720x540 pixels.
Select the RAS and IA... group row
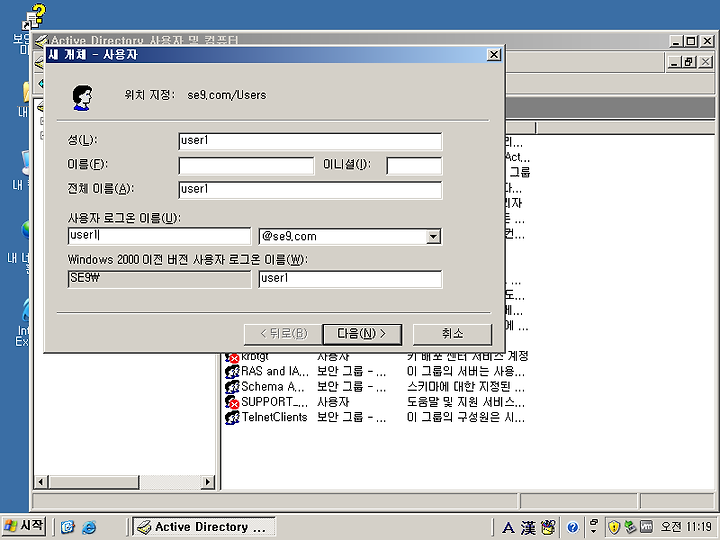pos(375,371)
